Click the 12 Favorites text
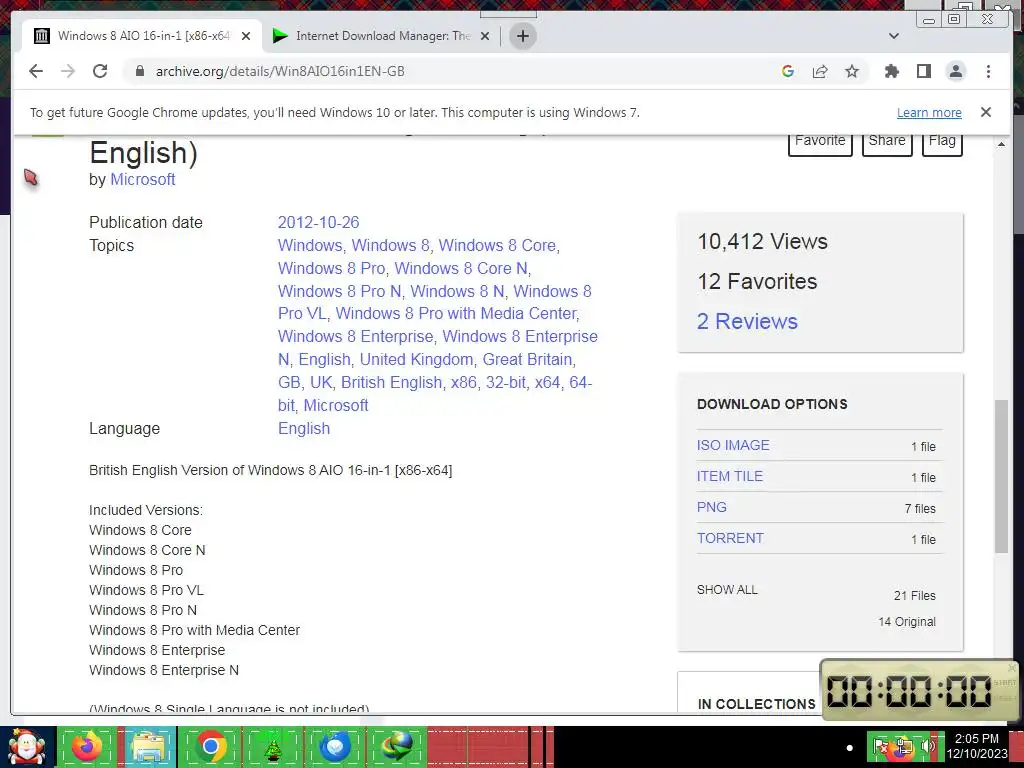The image size is (1024, 768). pos(757,281)
